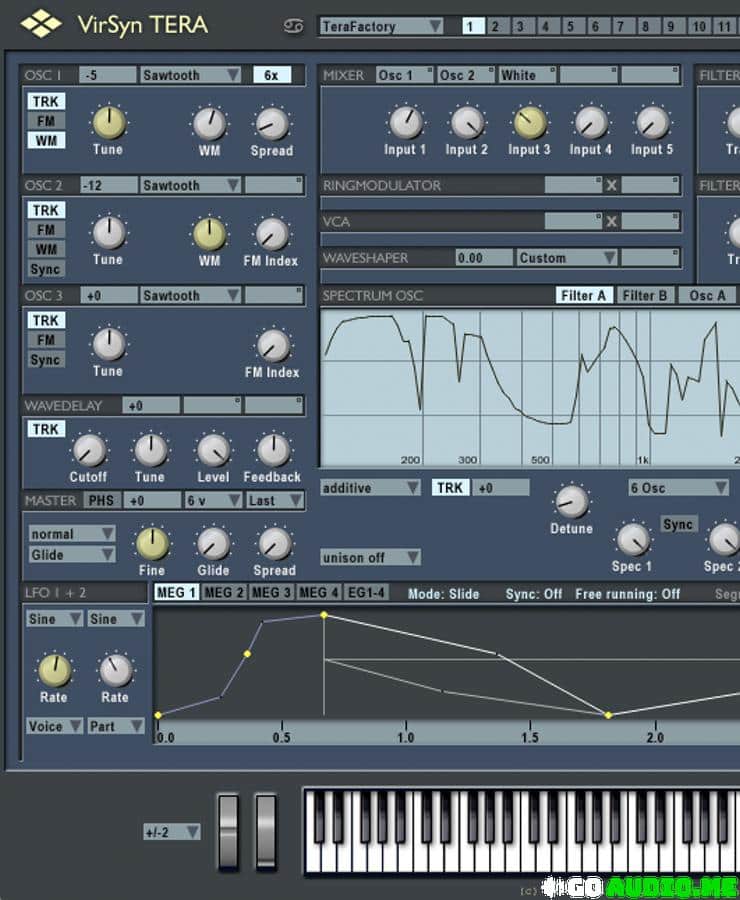This screenshot has height=900, width=740.
Task: Open OSC 3 Sawtooth waveform dropdown
Action: point(190,296)
